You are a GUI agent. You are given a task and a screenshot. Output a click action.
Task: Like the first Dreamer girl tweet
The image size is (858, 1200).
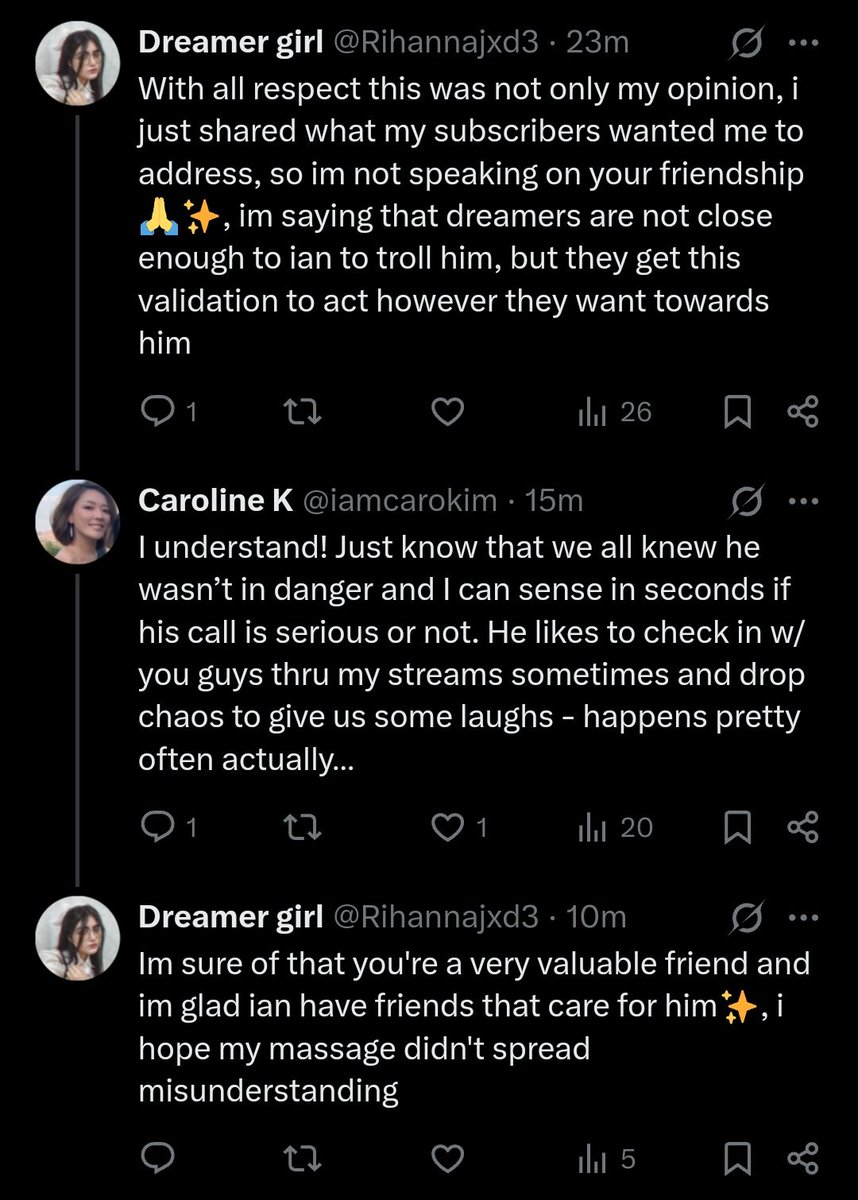tap(449, 412)
